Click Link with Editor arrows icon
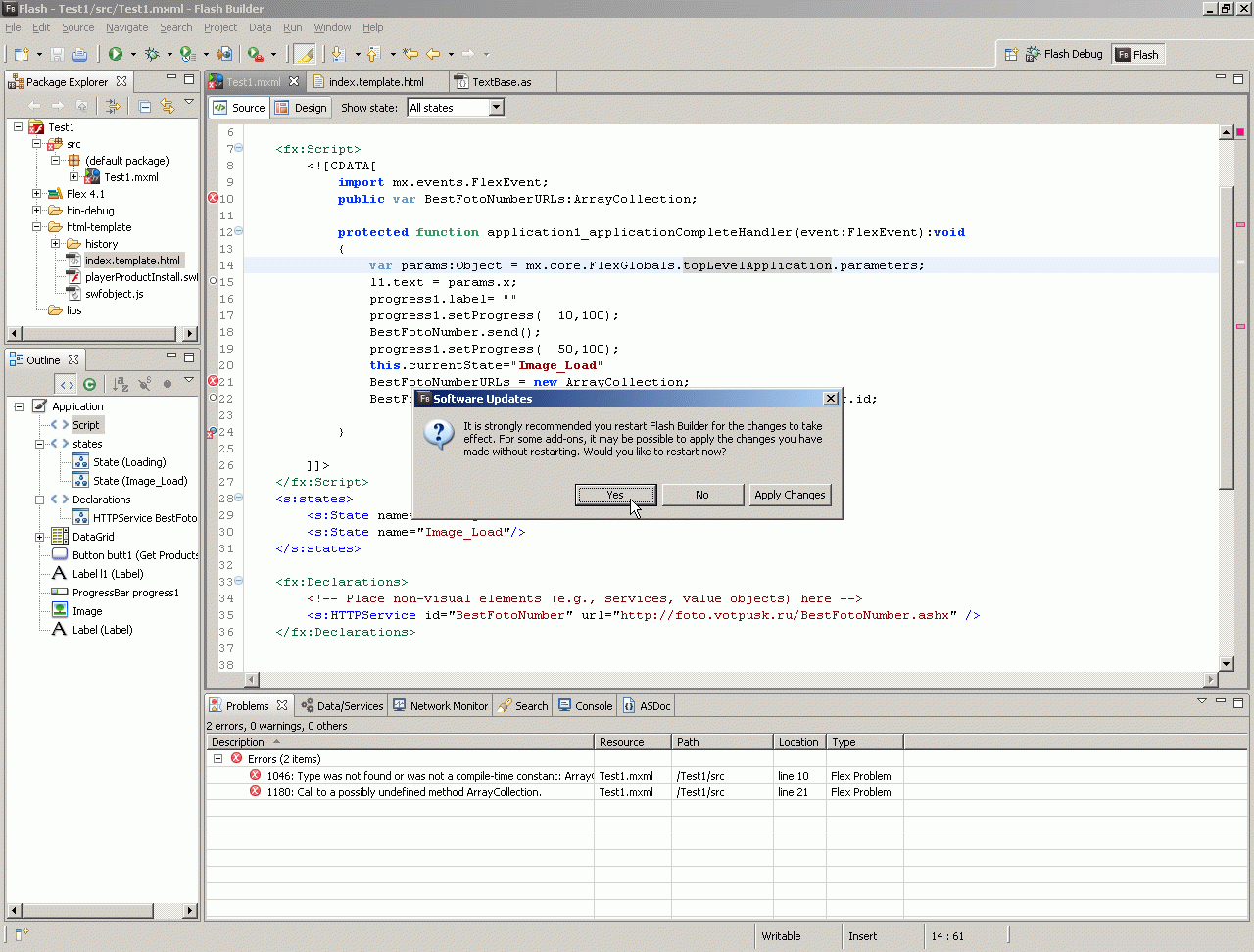 [167, 106]
